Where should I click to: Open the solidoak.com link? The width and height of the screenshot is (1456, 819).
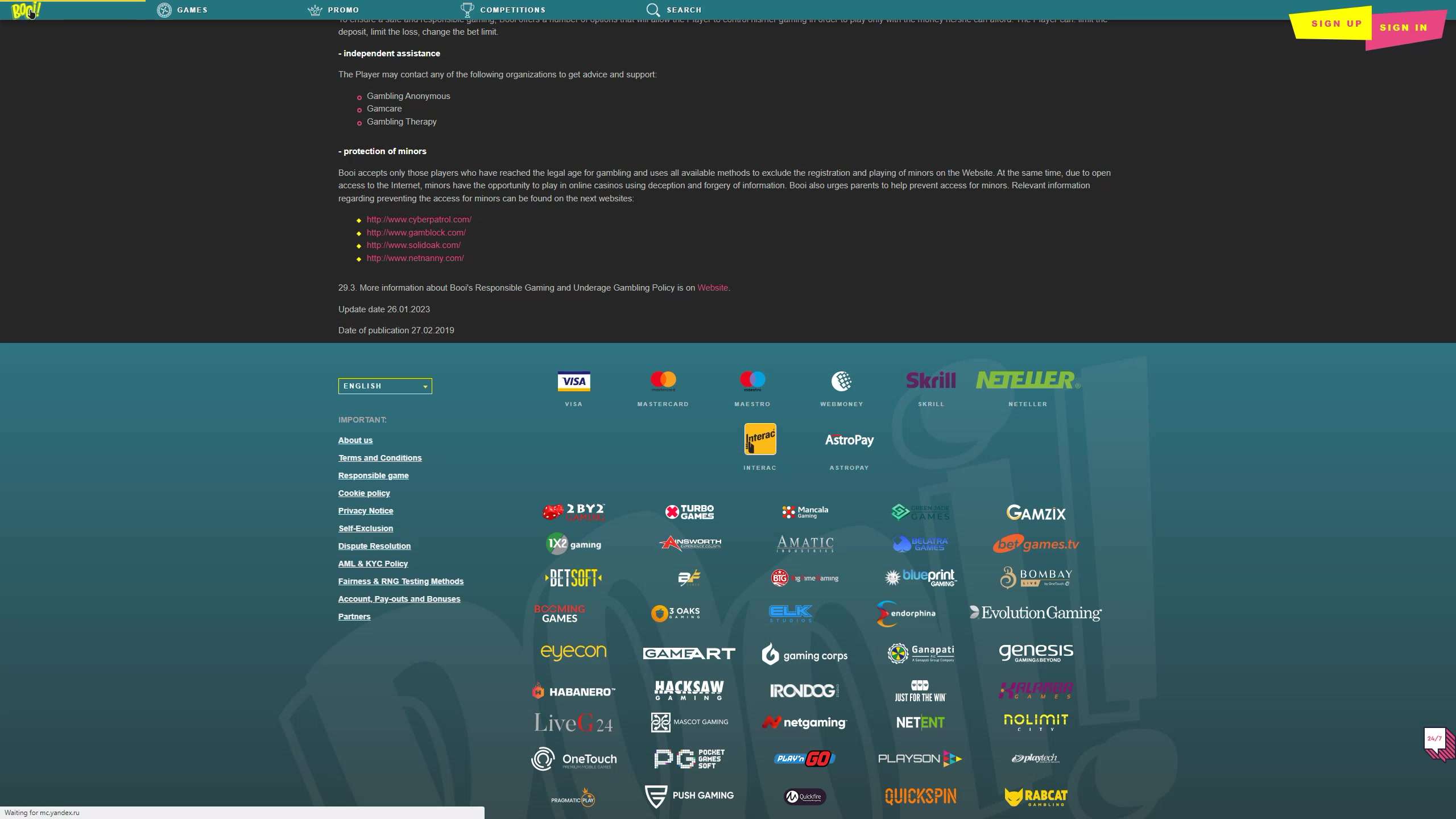point(413,245)
